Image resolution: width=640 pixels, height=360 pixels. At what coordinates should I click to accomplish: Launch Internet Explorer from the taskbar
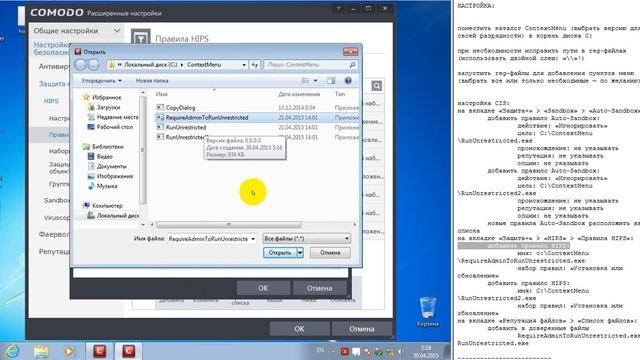pos(13,351)
